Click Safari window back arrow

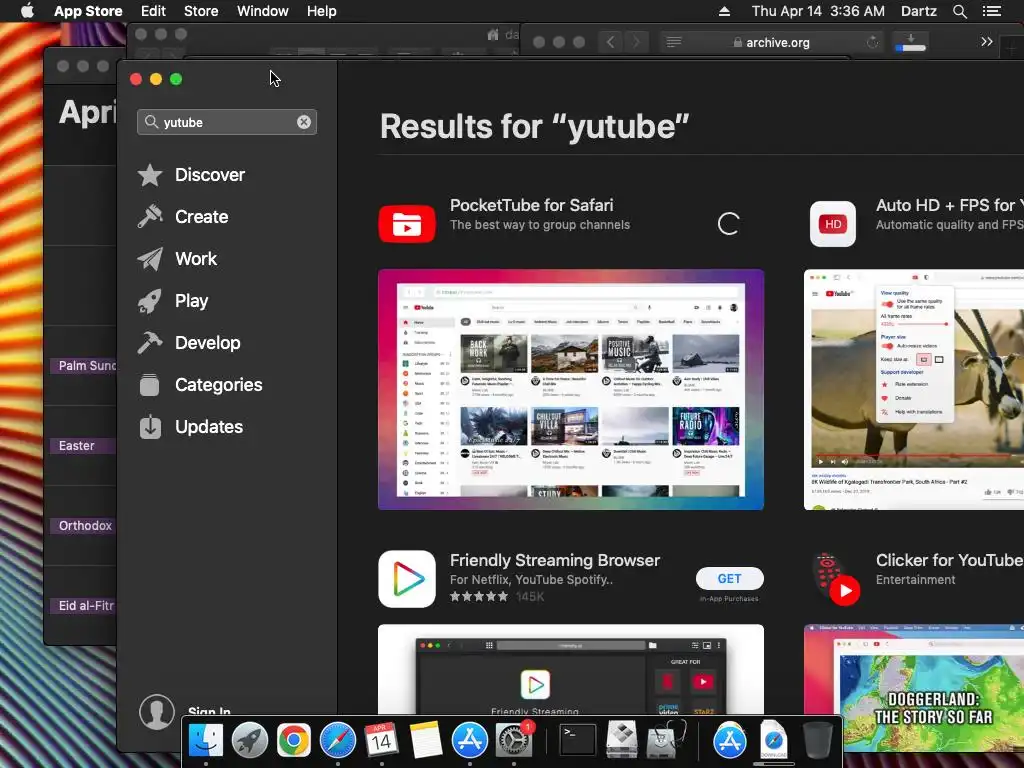click(x=611, y=42)
